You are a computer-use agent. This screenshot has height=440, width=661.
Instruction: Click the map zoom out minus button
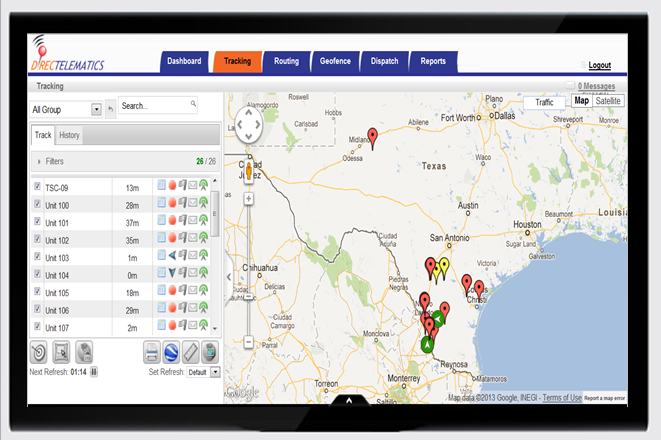pyautogui.click(x=248, y=342)
